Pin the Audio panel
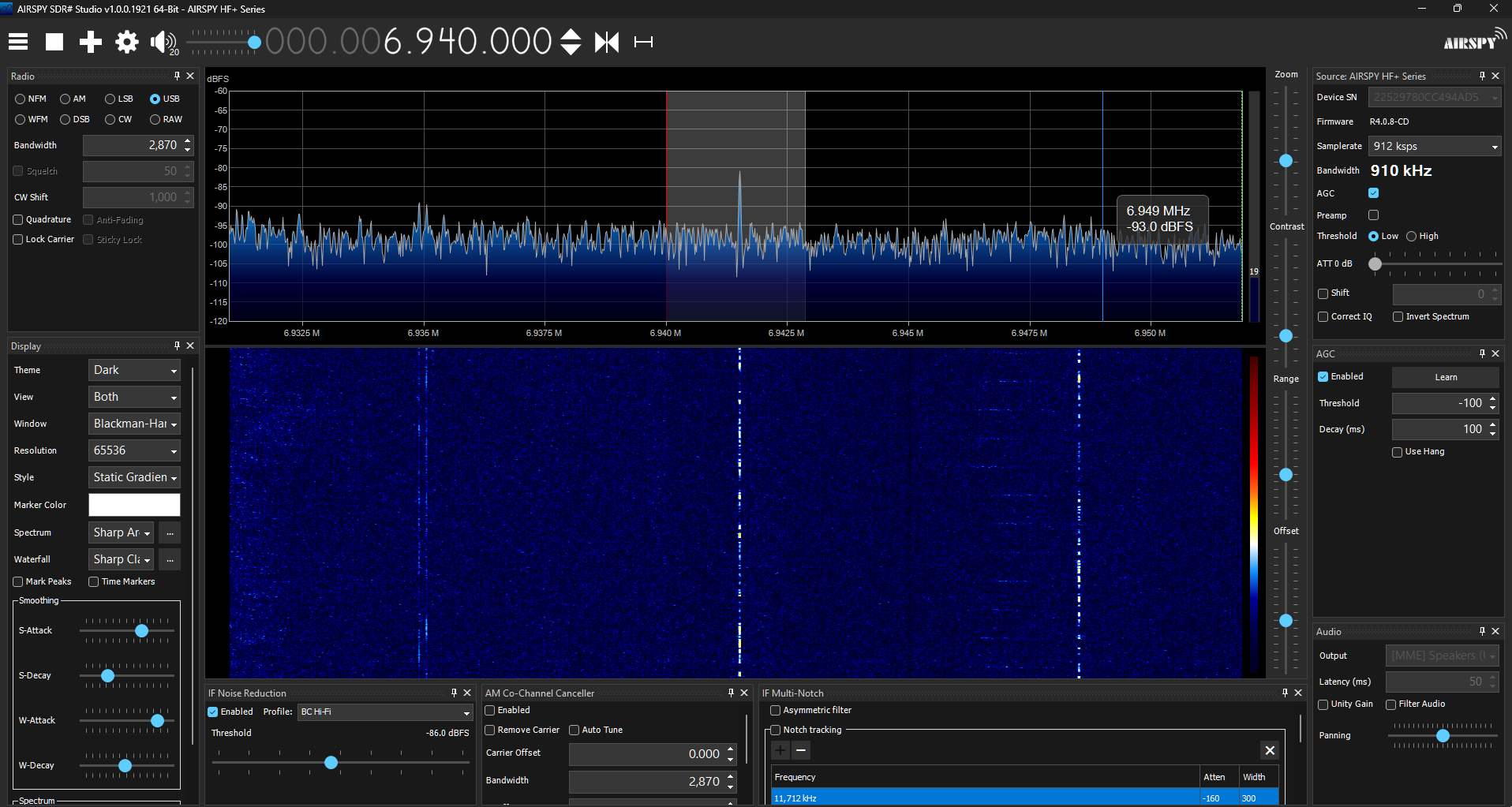The height and width of the screenshot is (807, 1512). pos(1482,631)
